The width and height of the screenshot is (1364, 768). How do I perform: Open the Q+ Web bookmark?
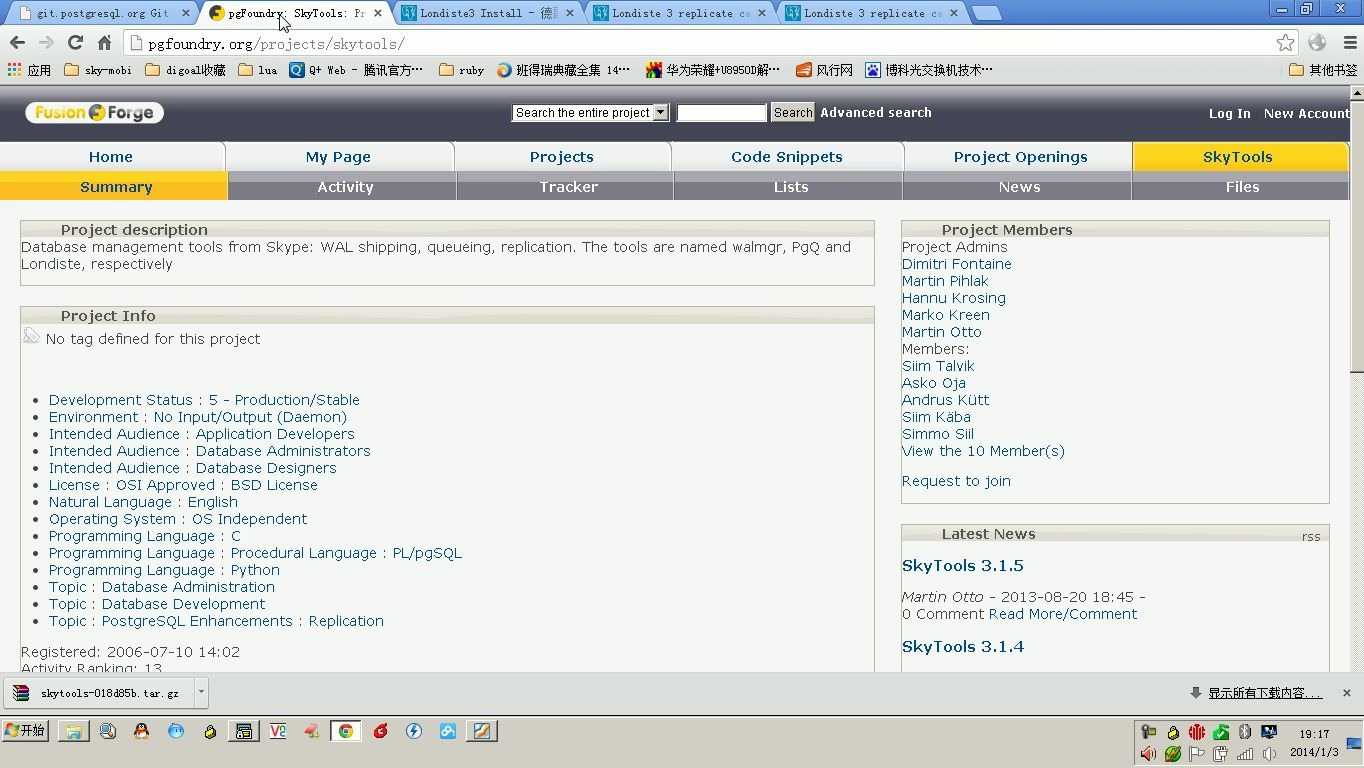356,70
